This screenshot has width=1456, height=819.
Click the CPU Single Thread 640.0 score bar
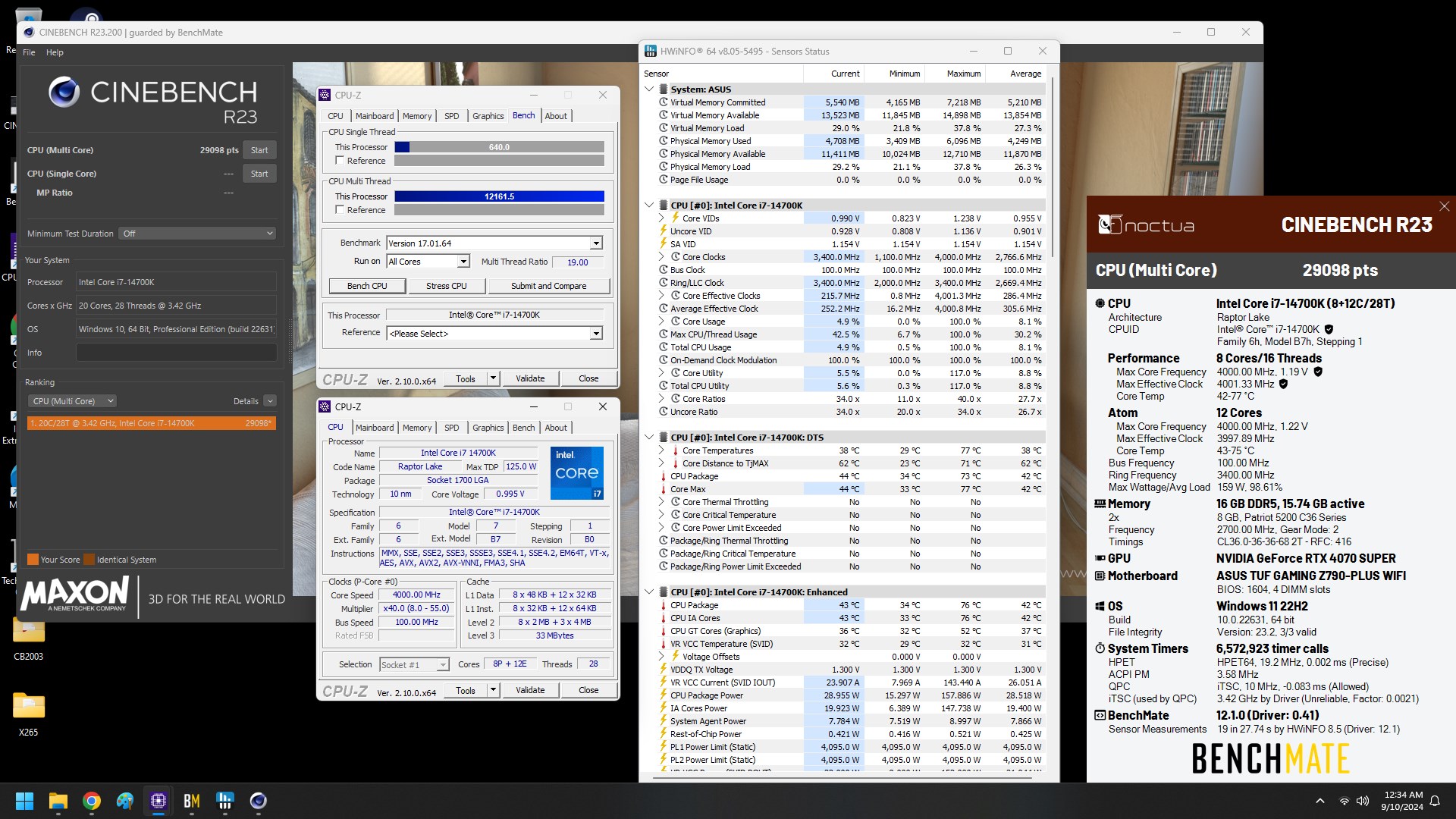pos(499,147)
